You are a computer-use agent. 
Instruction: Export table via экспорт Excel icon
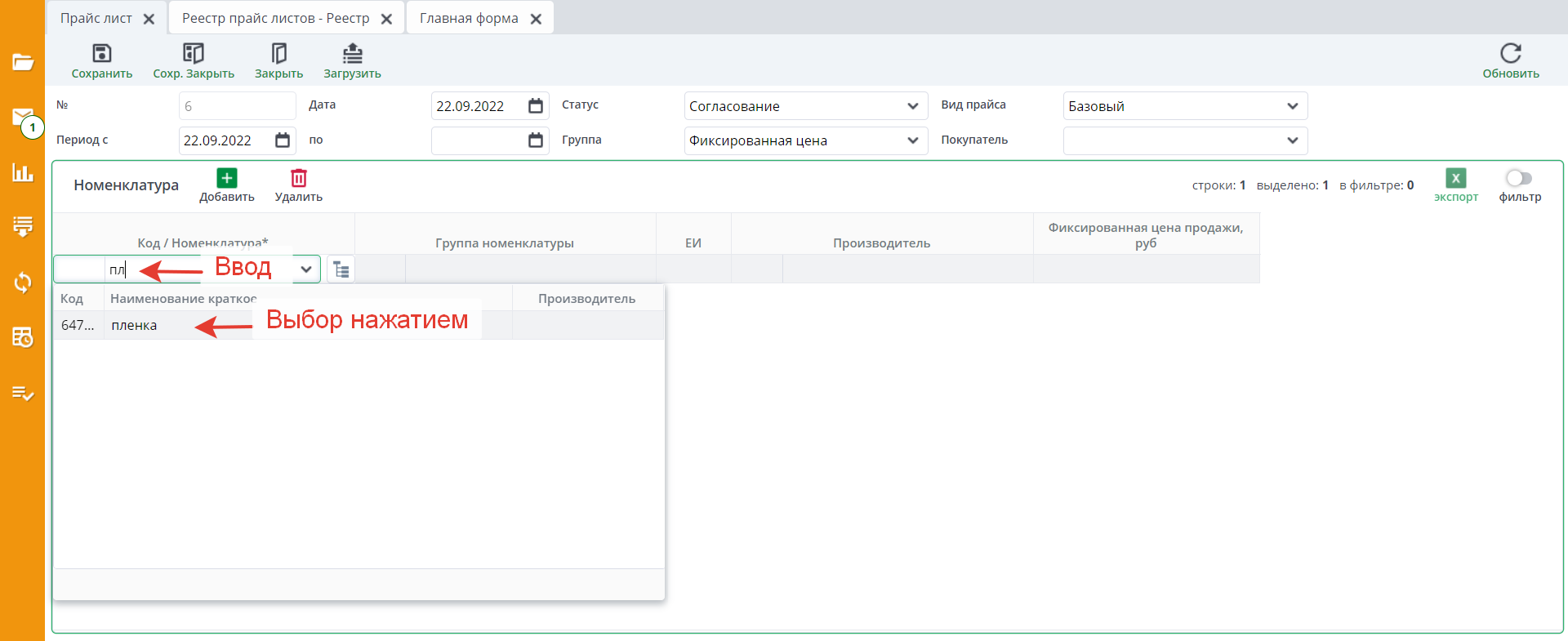click(1455, 178)
